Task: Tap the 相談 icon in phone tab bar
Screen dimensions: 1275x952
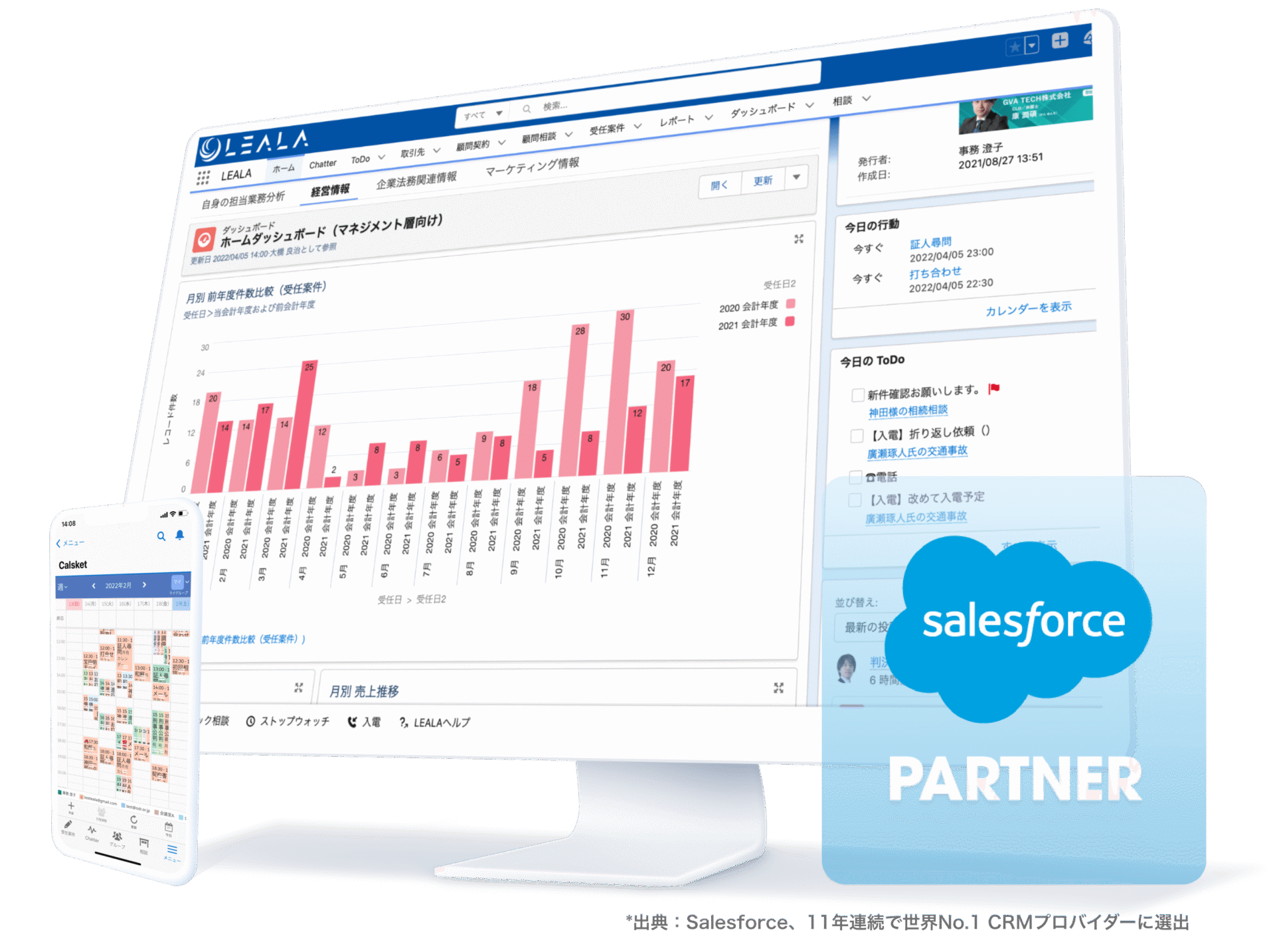Action: click(x=143, y=843)
